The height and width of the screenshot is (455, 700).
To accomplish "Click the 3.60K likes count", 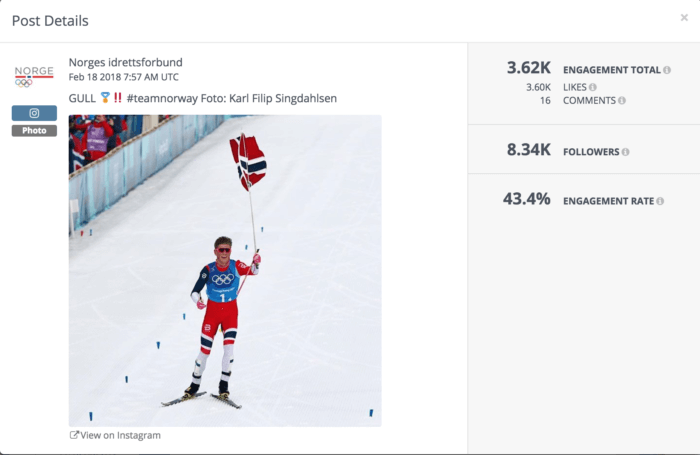I will click(x=538, y=87).
